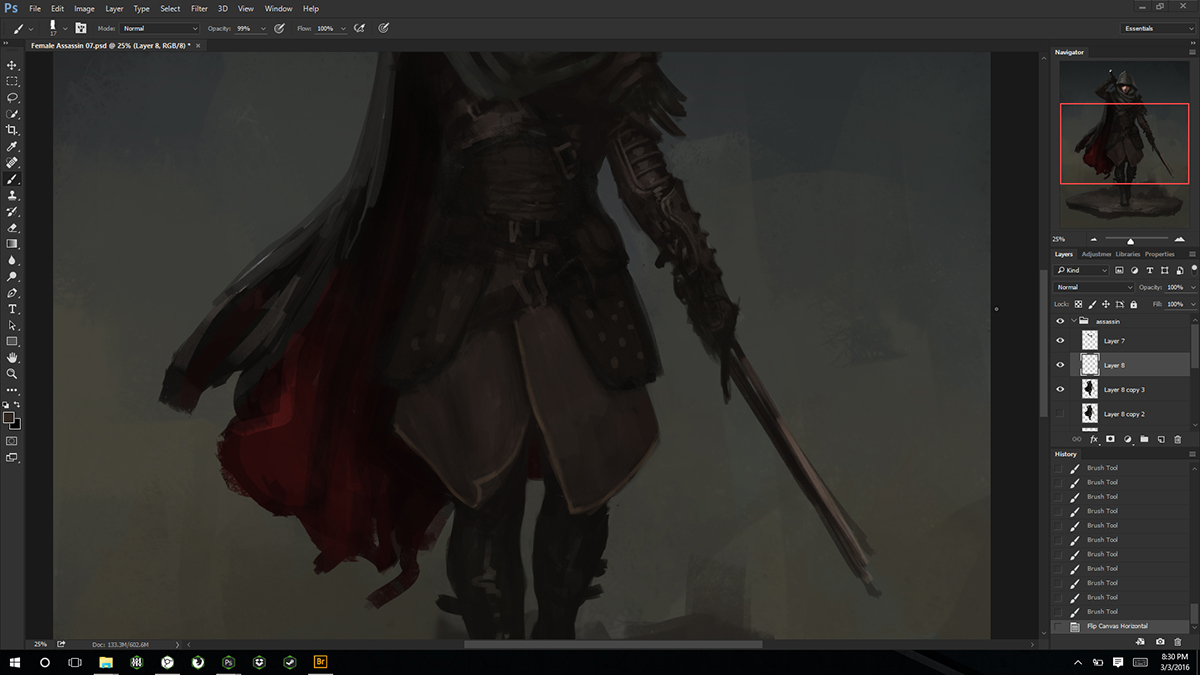Screen dimensions: 1200x675
Task: Select the Lasso tool
Action: coord(12,98)
